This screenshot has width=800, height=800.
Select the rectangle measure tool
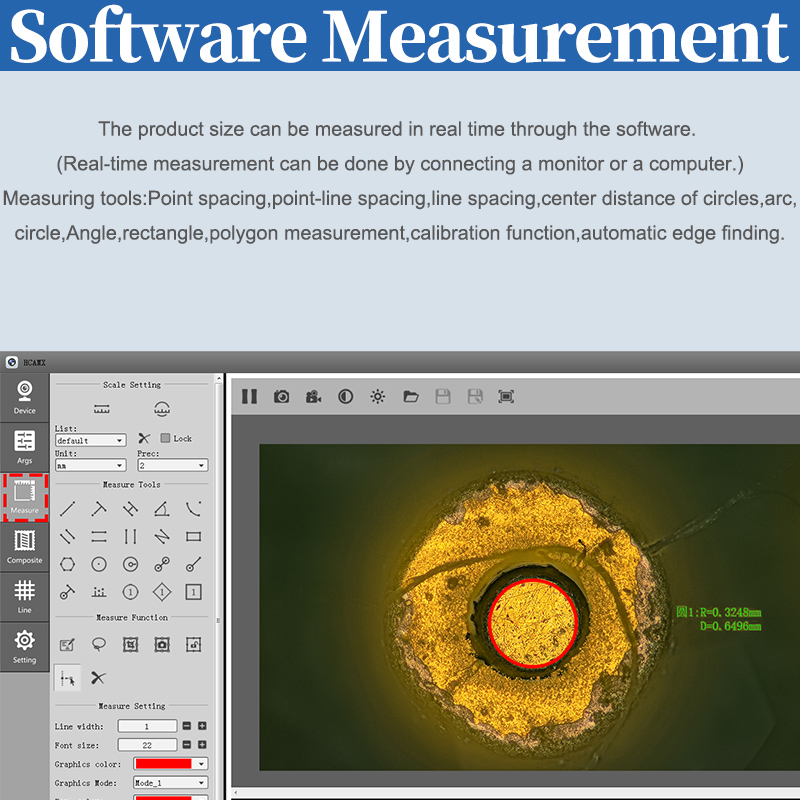tap(193, 536)
